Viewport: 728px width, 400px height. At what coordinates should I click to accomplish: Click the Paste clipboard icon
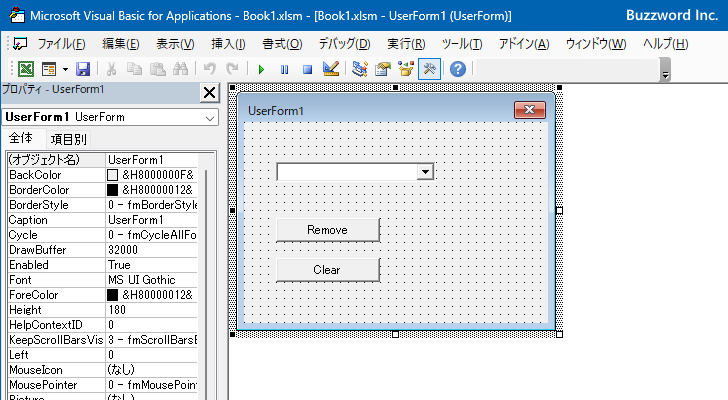158,69
